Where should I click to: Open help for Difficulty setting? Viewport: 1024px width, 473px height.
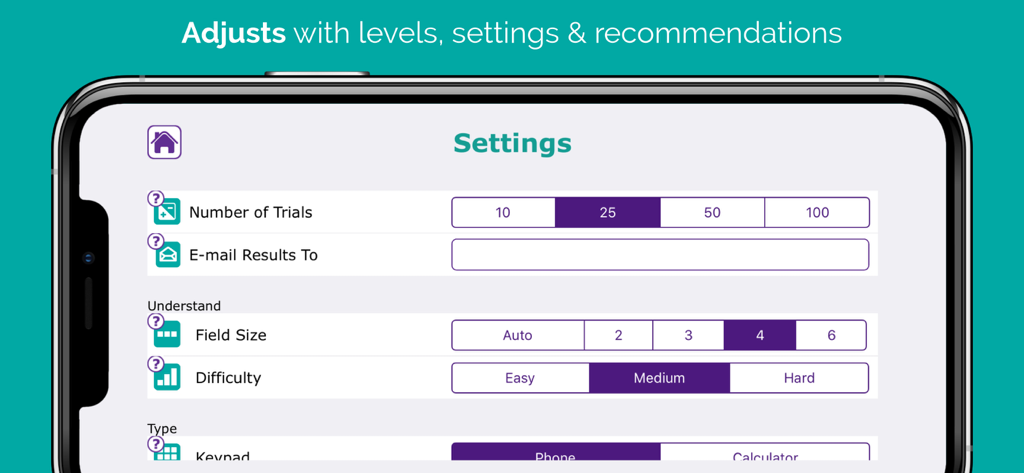point(155,364)
